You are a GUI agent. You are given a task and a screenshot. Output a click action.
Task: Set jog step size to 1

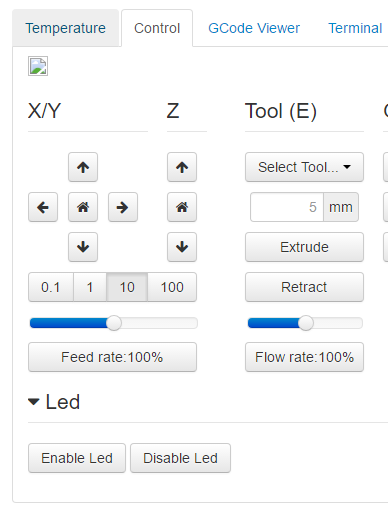point(90,287)
